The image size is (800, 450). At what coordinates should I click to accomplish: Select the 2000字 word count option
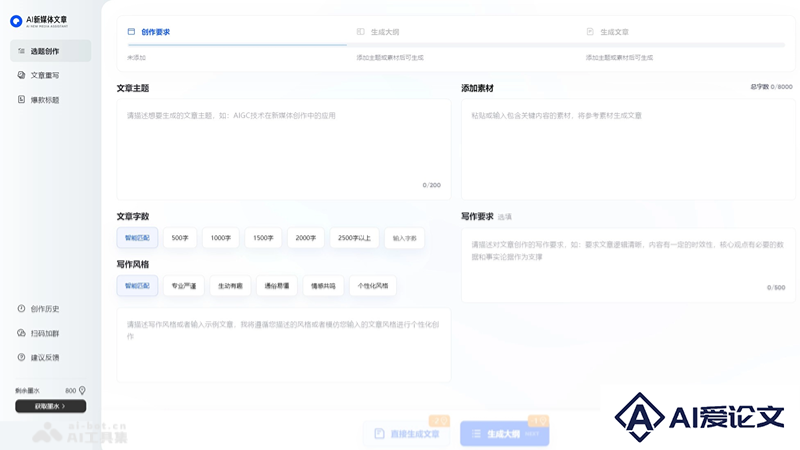pyautogui.click(x=306, y=238)
